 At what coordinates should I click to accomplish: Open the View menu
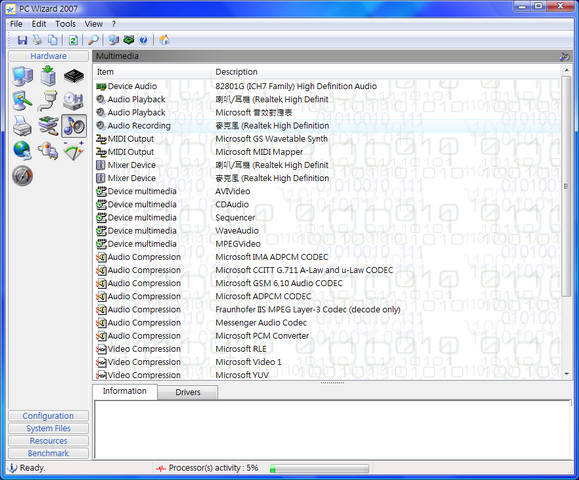[93, 24]
